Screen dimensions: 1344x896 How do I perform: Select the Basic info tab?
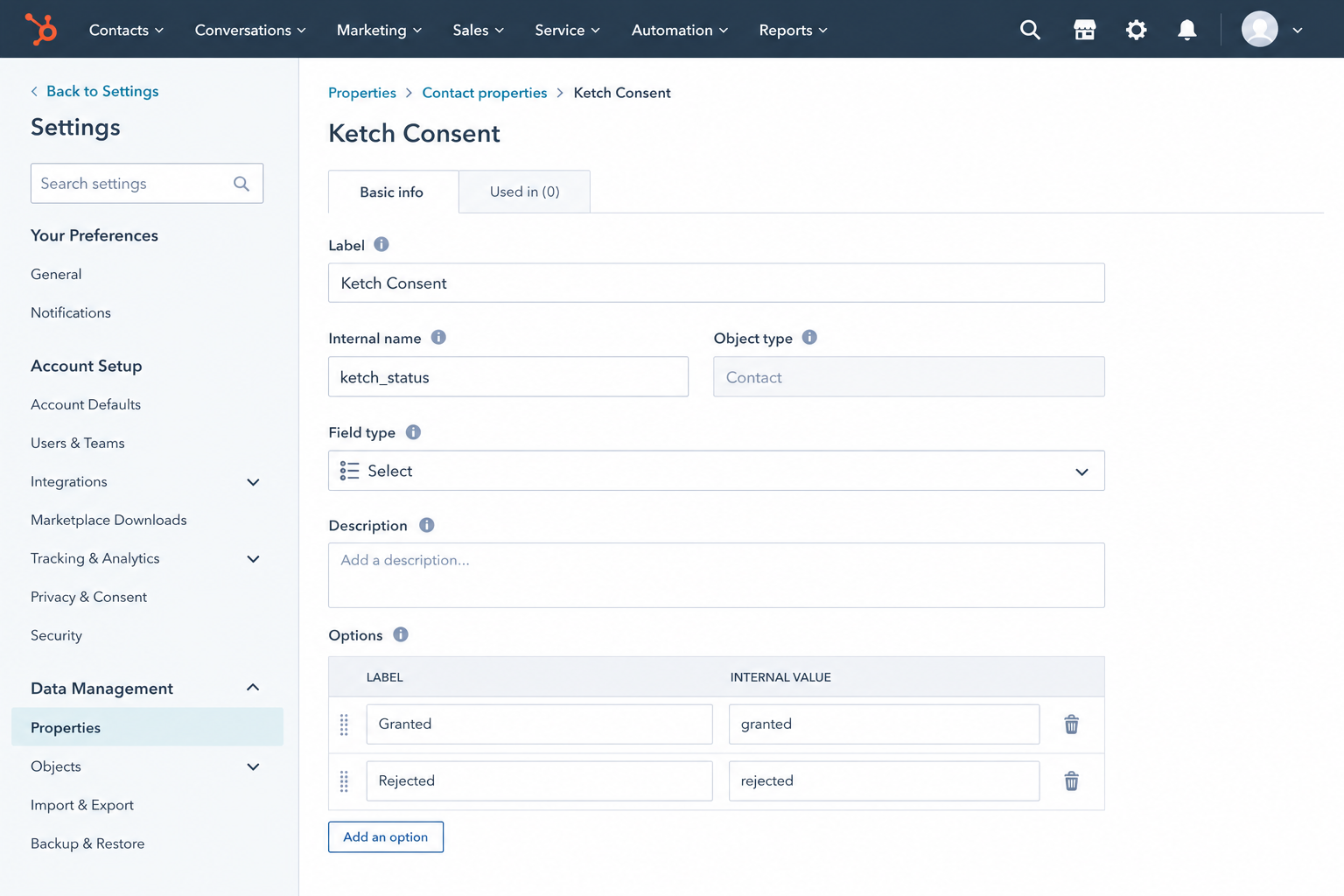pos(392,192)
